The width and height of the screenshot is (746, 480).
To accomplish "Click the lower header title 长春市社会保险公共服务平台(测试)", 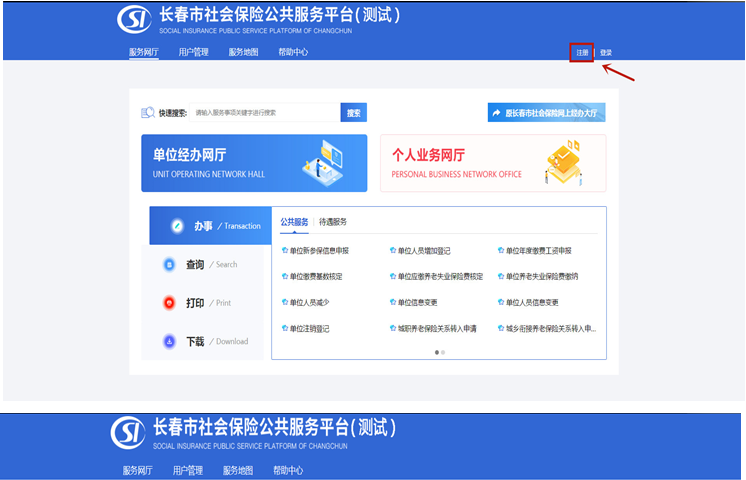I will 275,427.
